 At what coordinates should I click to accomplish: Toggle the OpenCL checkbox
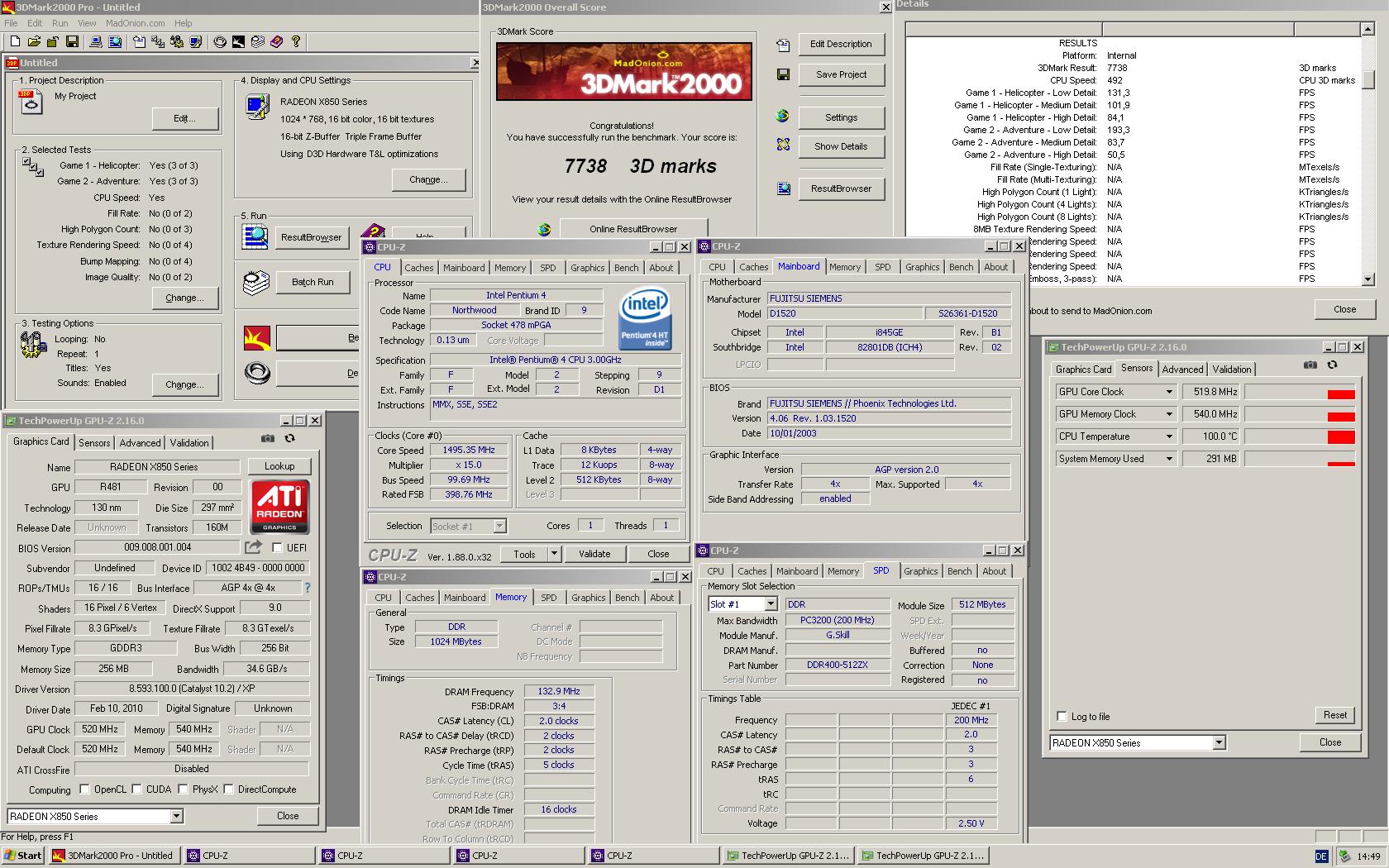[84, 789]
